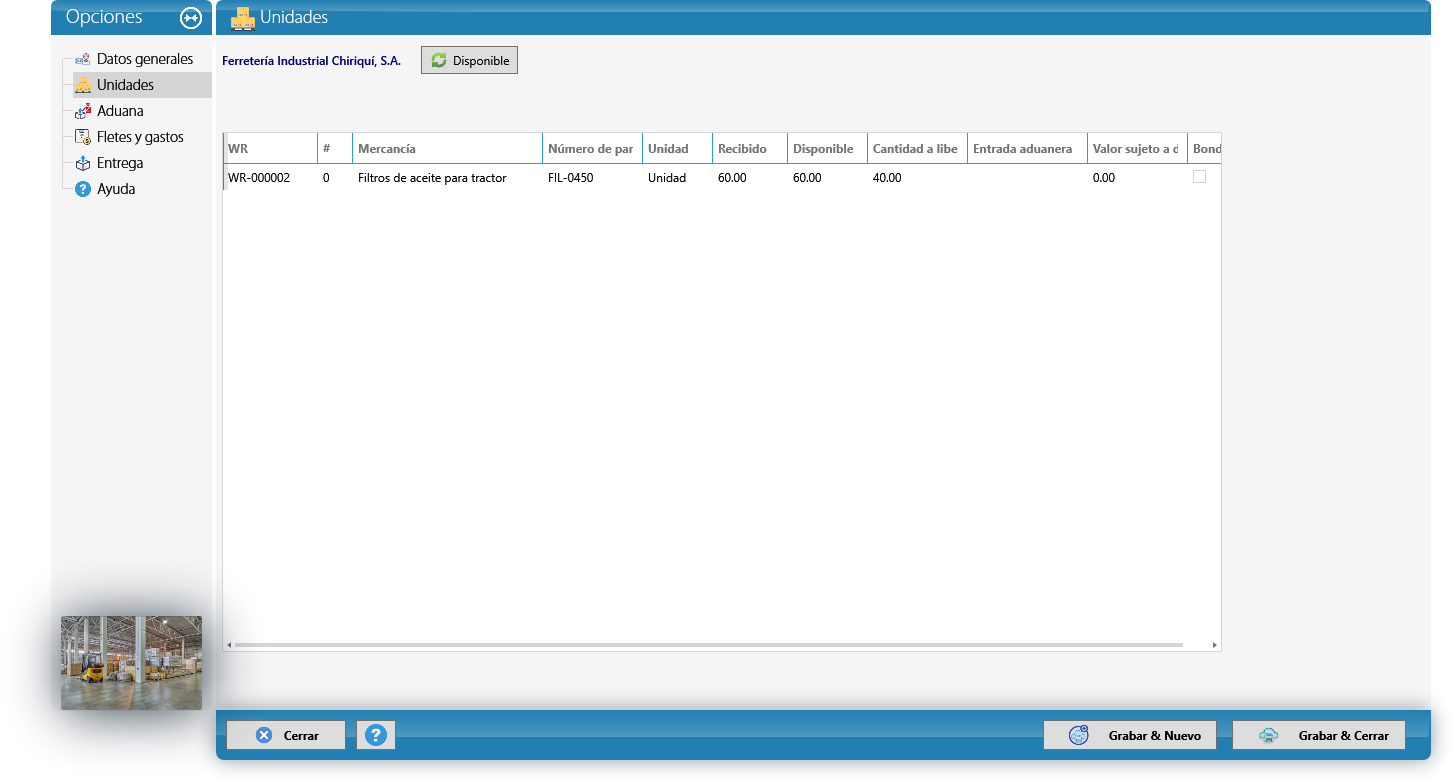Click the Entrada aduanera column header
1454x783 pixels.
[x=1028, y=149]
